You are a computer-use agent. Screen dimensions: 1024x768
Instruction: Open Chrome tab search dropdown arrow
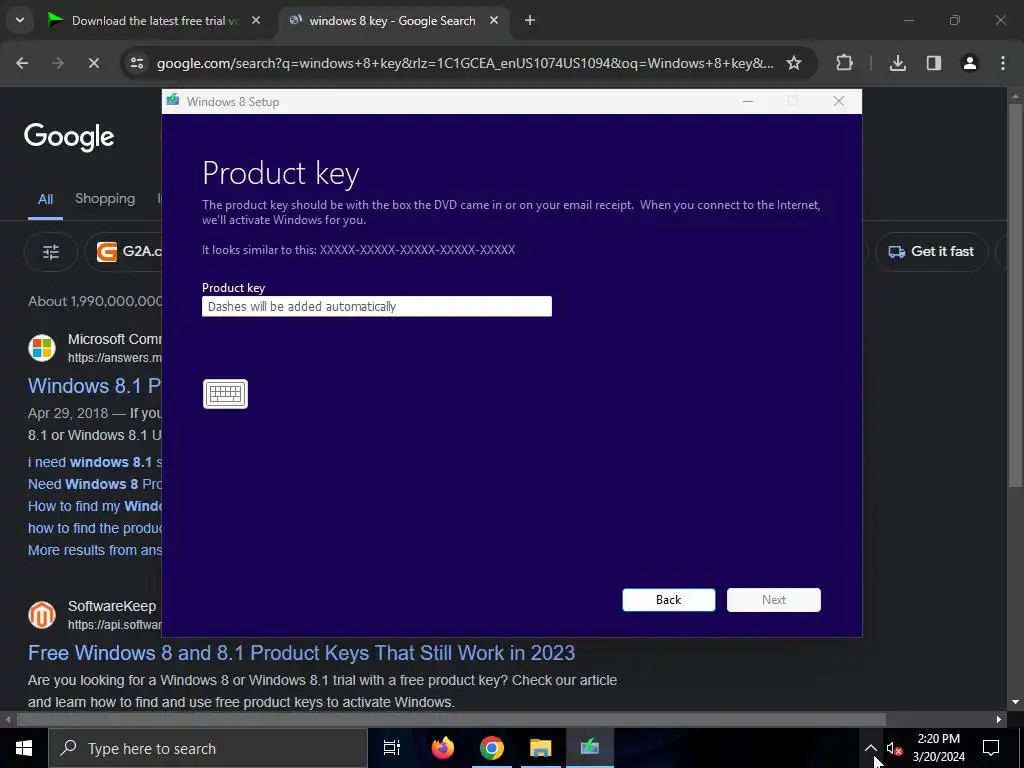click(x=20, y=20)
